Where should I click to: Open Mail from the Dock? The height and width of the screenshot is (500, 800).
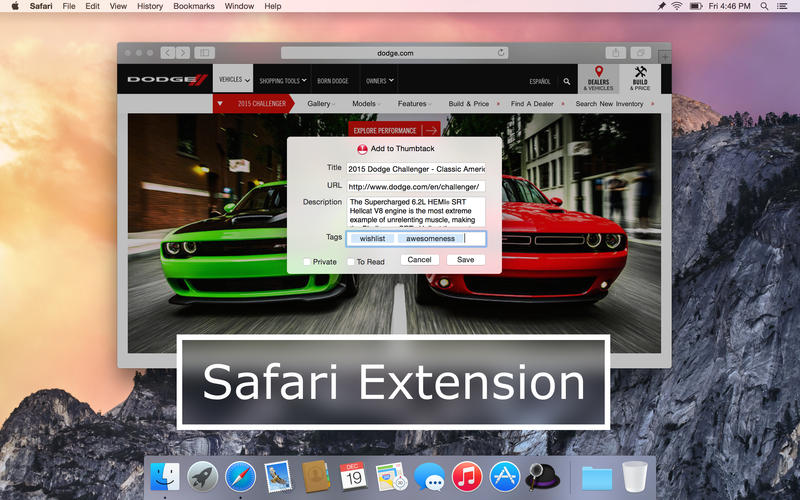coord(278,477)
